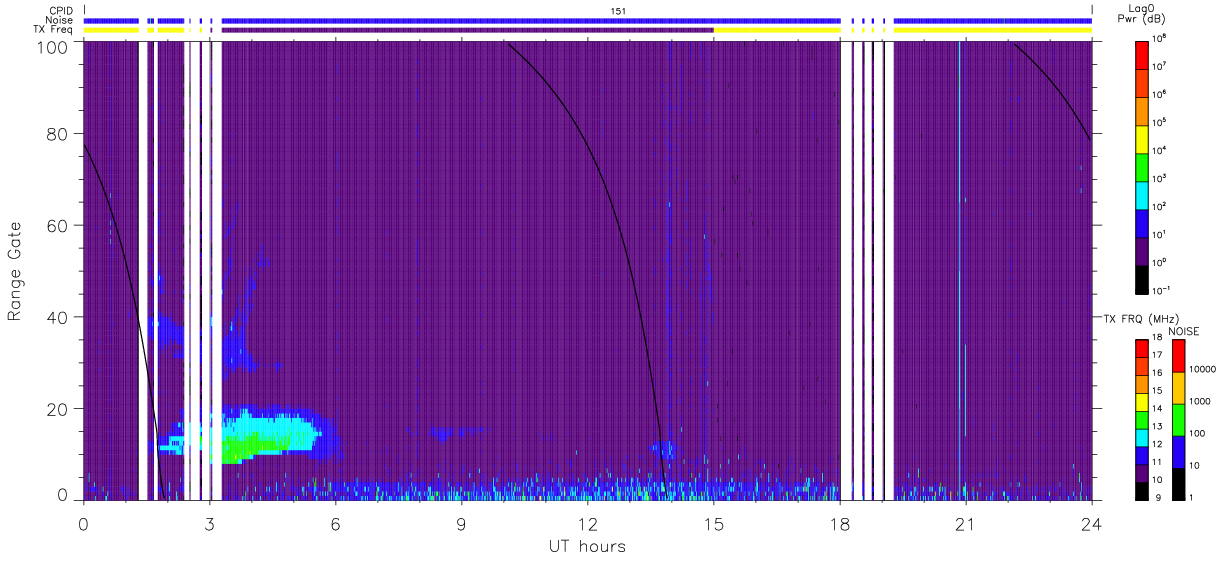The width and height of the screenshot is (1228, 567).
Task: Select the blue band in Lag0 Pwr colorbar
Action: (1142, 223)
